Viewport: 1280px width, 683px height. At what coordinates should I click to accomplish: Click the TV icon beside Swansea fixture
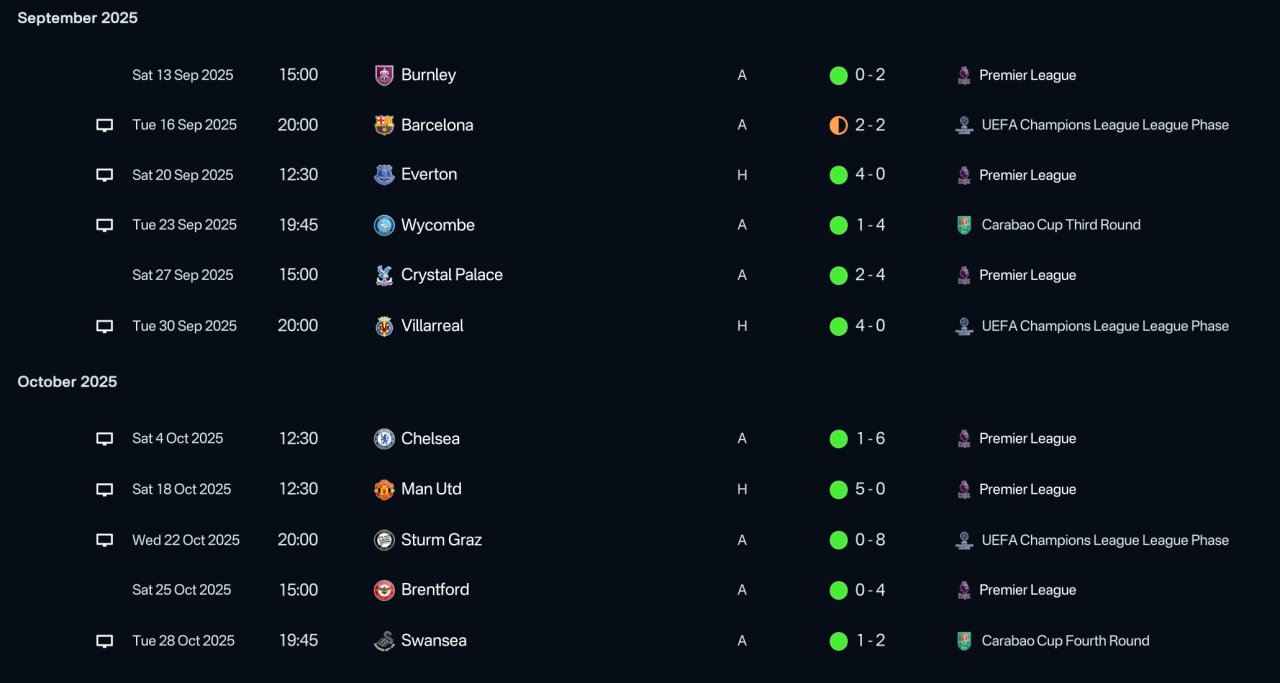coord(105,641)
